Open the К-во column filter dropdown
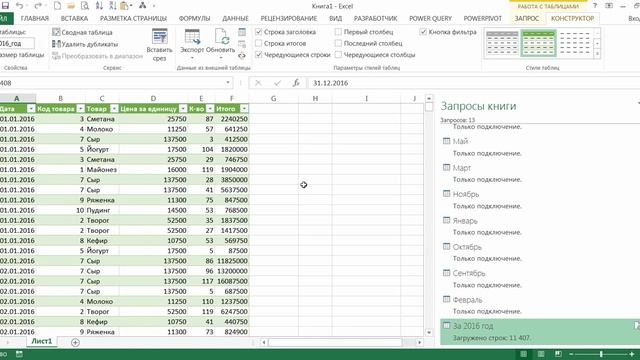Viewport: 640px width, 360px height. point(210,109)
